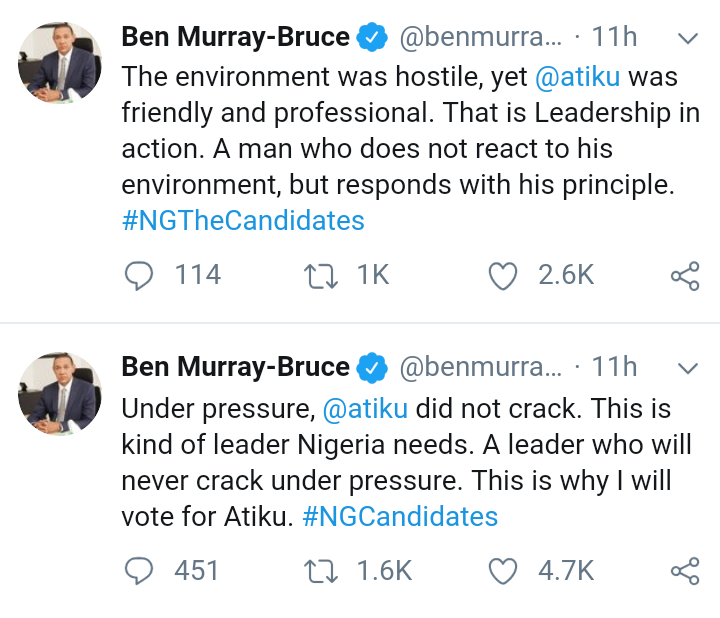
Task: Expand the first tweet's options chevron
Action: tap(688, 39)
